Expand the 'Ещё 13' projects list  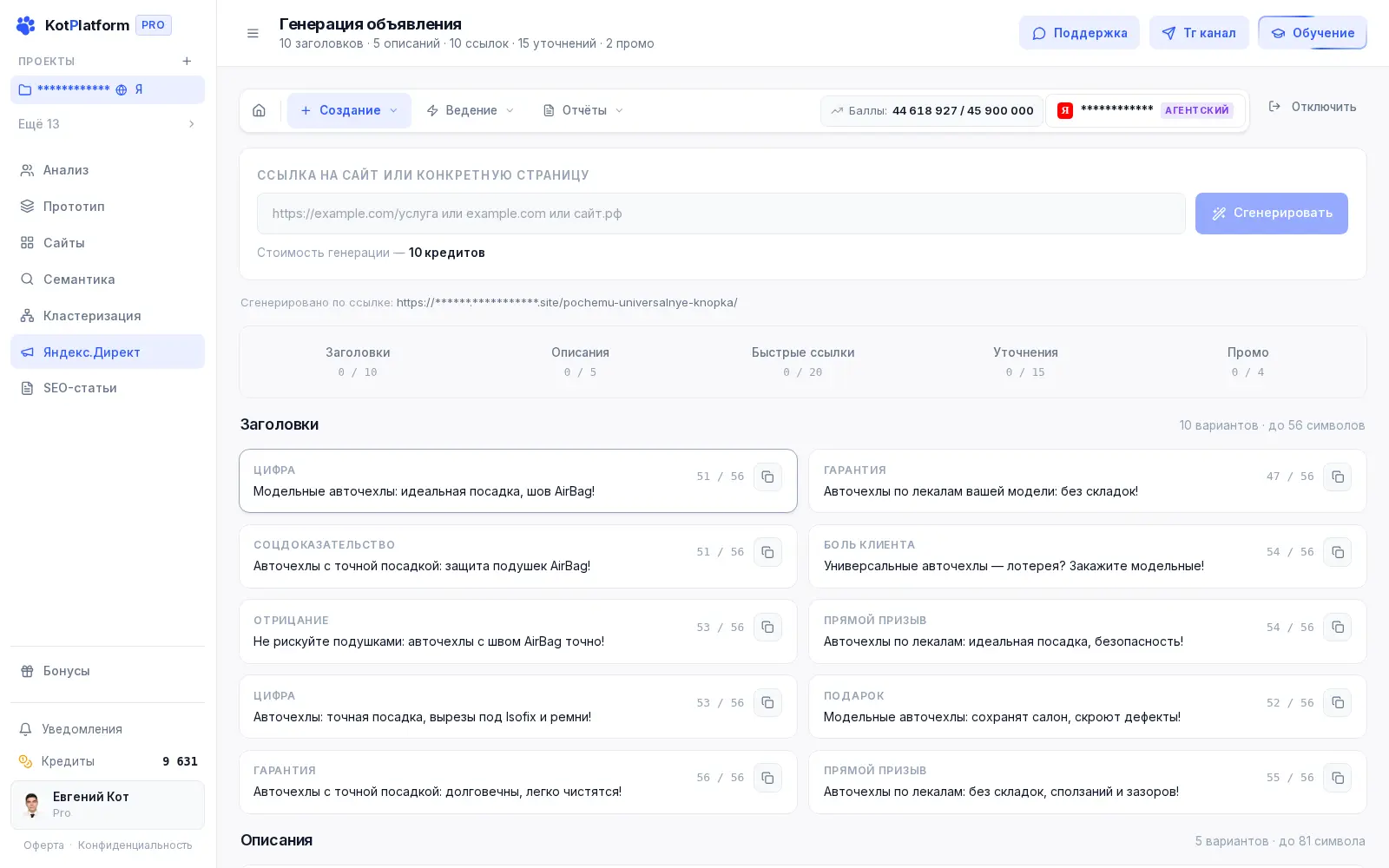[x=108, y=124]
